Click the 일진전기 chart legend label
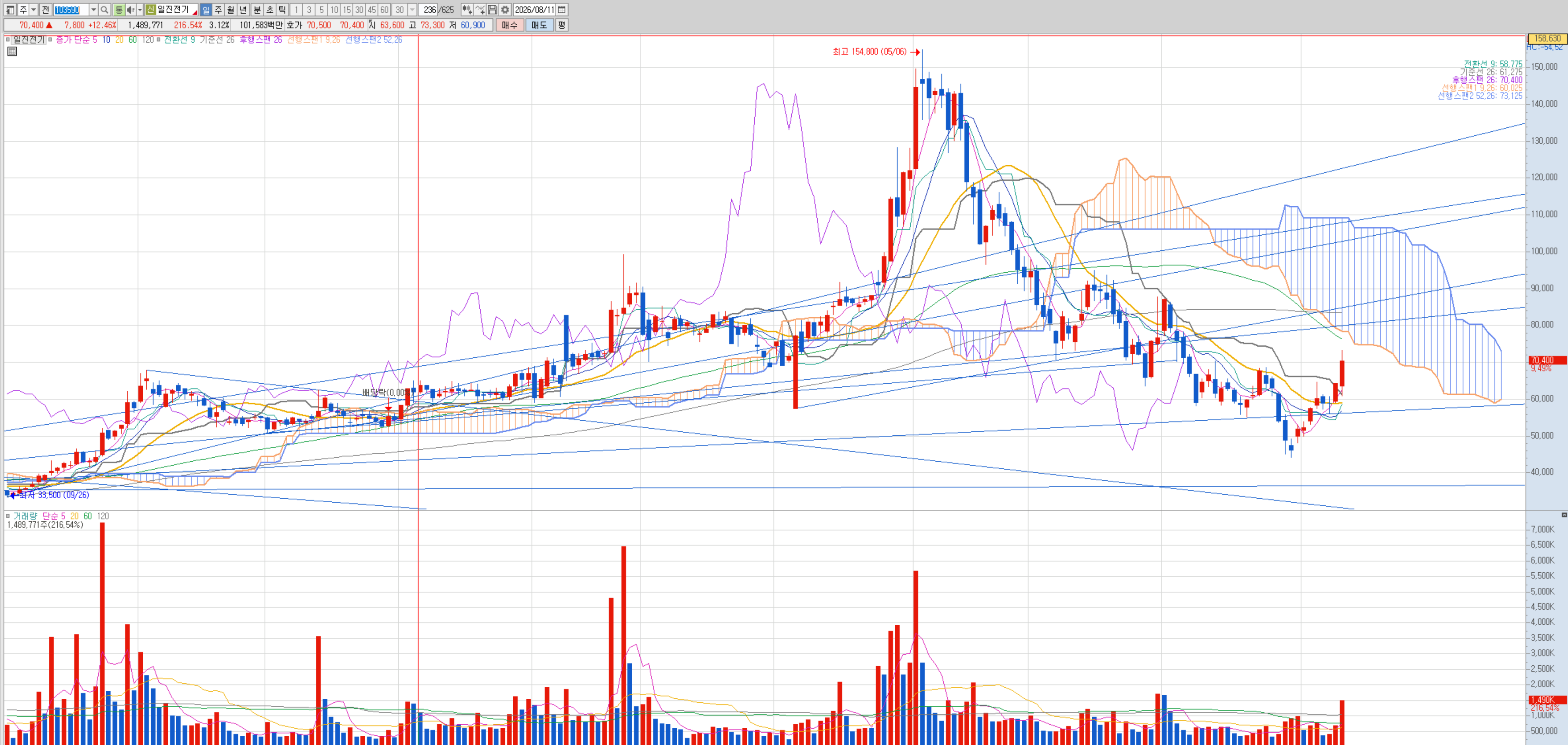The height and width of the screenshot is (745, 1568). [x=28, y=40]
